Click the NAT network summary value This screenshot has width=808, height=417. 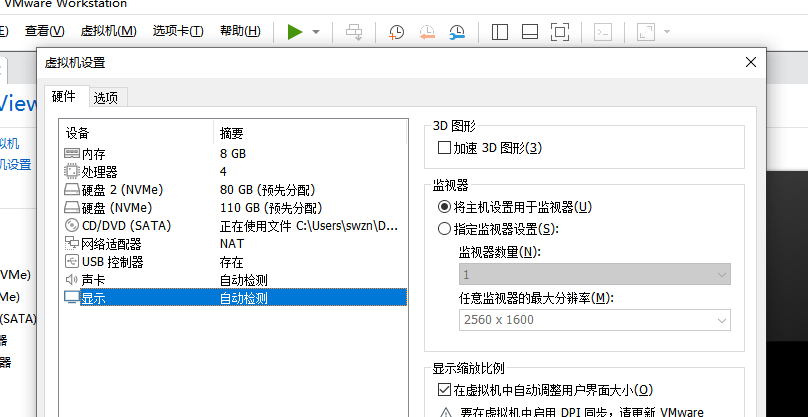point(232,243)
